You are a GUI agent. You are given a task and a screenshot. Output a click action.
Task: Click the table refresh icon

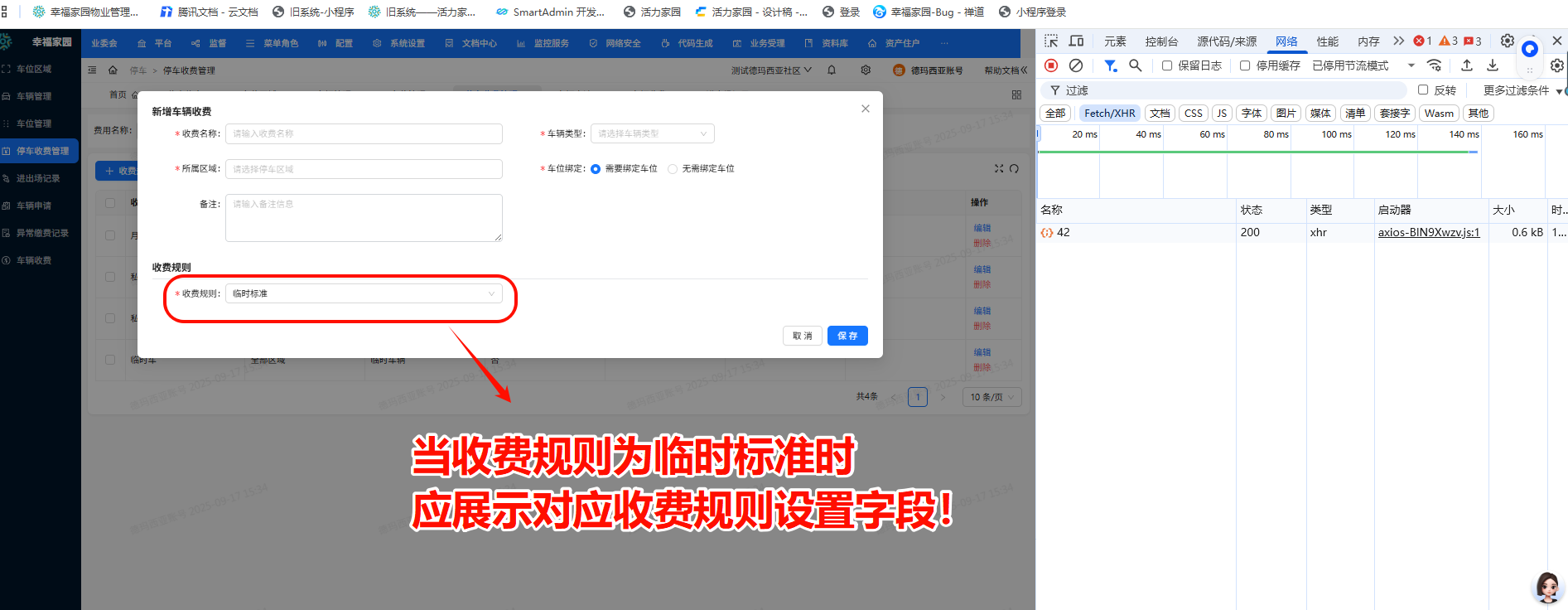[x=1014, y=168]
